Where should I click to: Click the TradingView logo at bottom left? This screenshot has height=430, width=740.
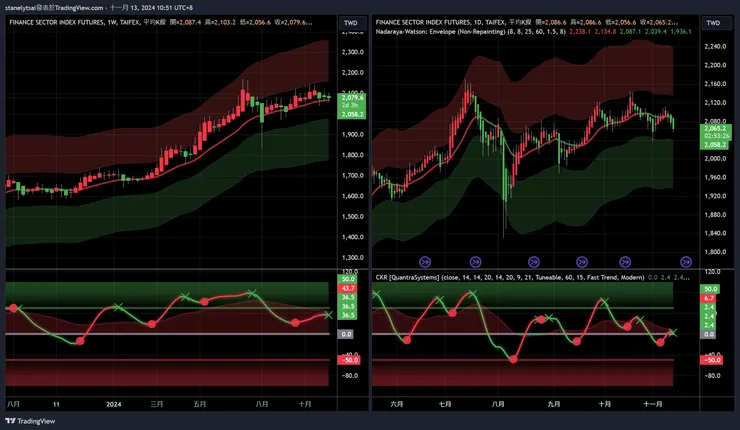[30, 421]
